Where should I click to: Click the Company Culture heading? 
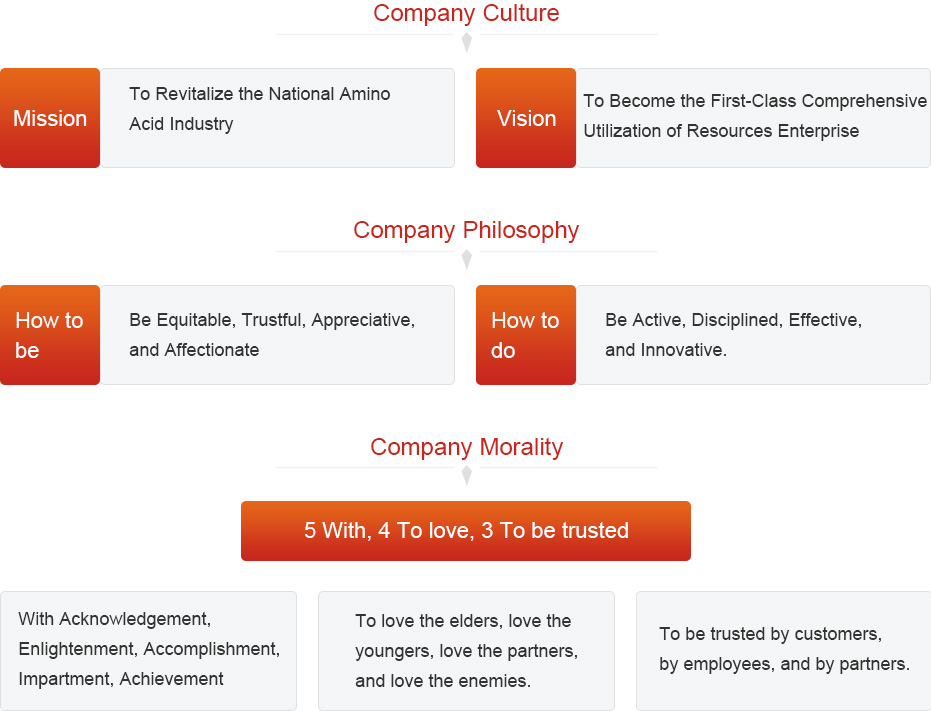click(x=466, y=14)
